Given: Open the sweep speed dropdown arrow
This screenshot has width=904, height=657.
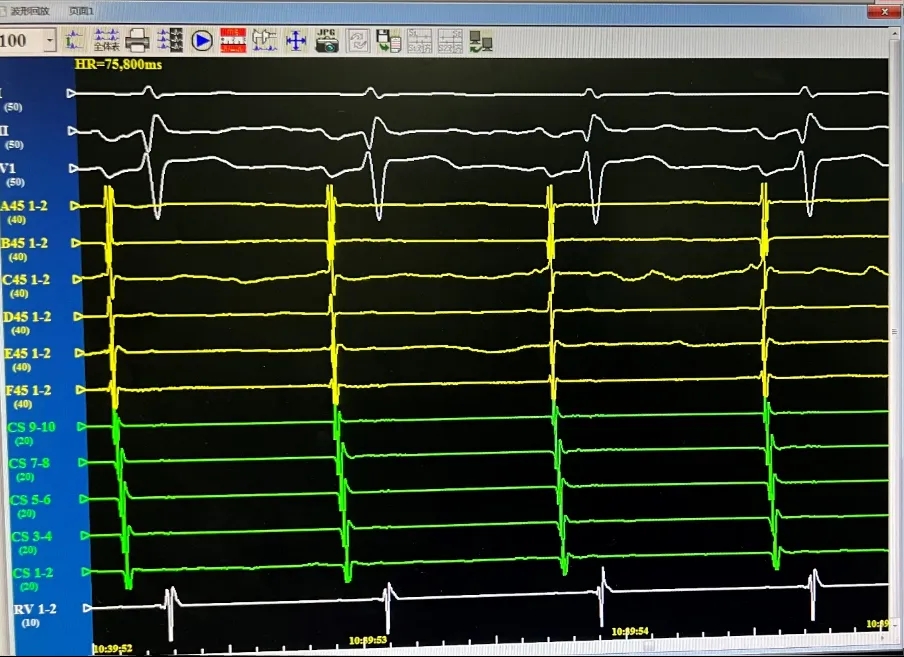Looking at the screenshot, I should click(x=50, y=40).
